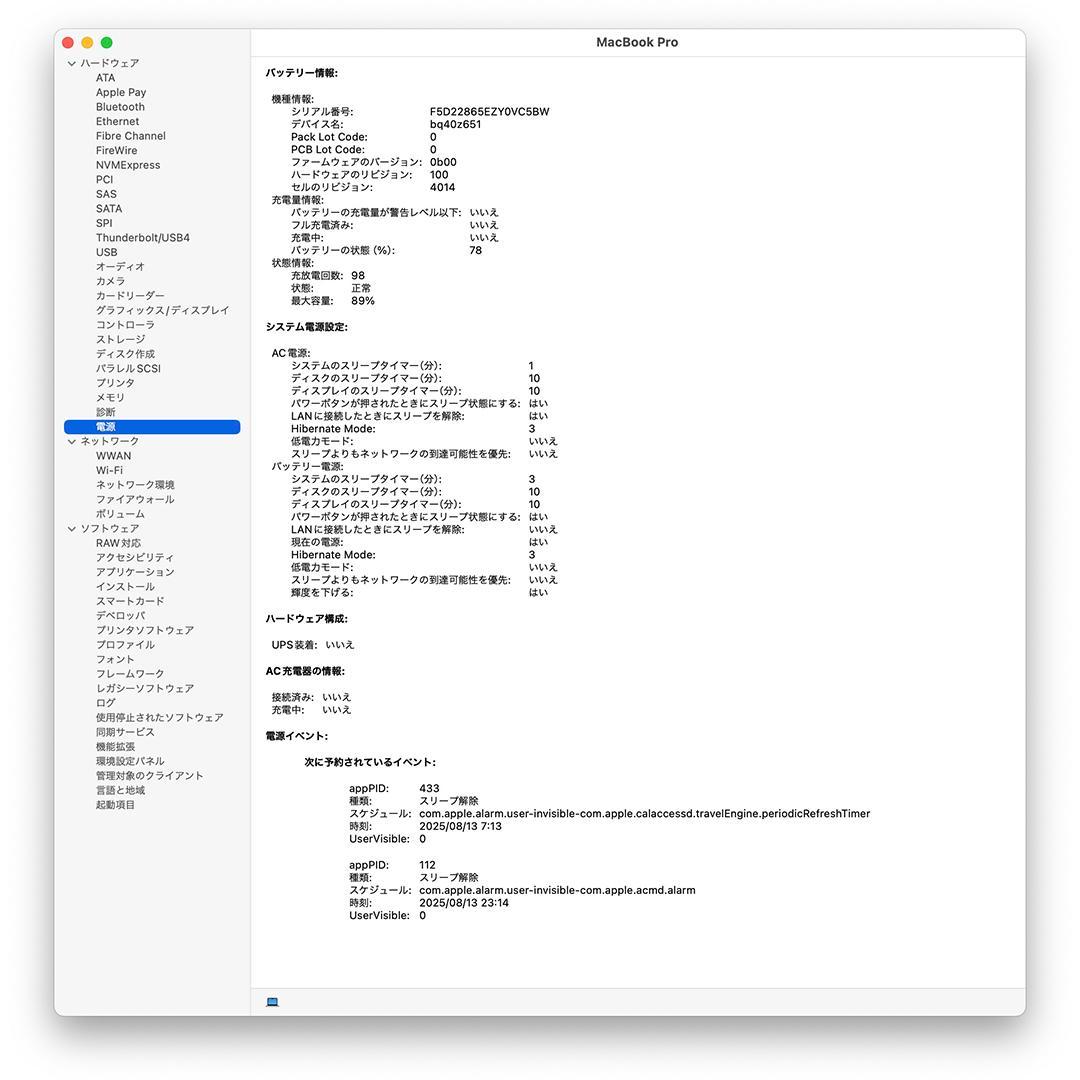Click the green full-screen window button
This screenshot has width=1080, height=1080.
pyautogui.click(x=107, y=43)
